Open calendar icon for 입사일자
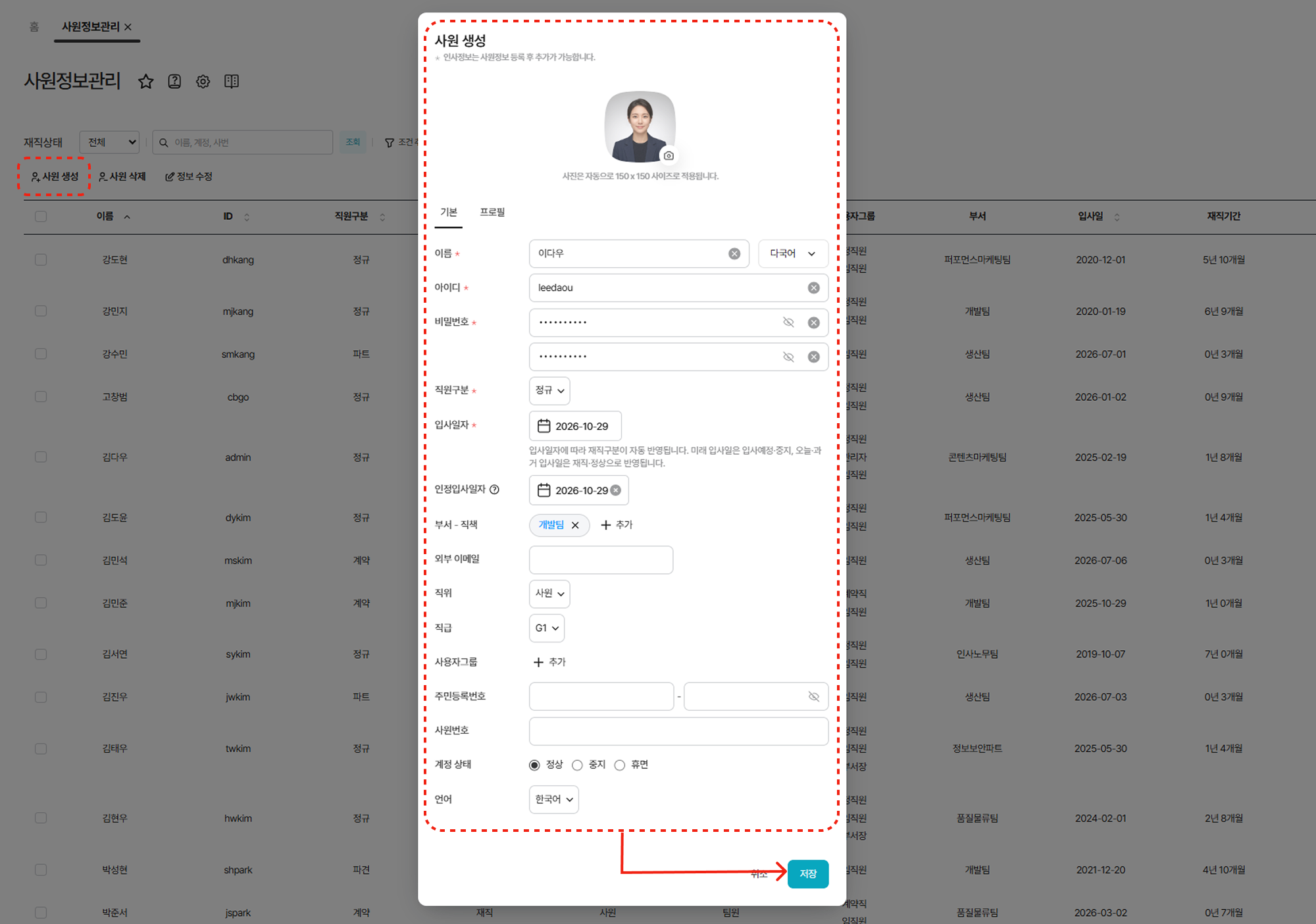Viewport: 1316px width, 924px height. pyautogui.click(x=544, y=426)
